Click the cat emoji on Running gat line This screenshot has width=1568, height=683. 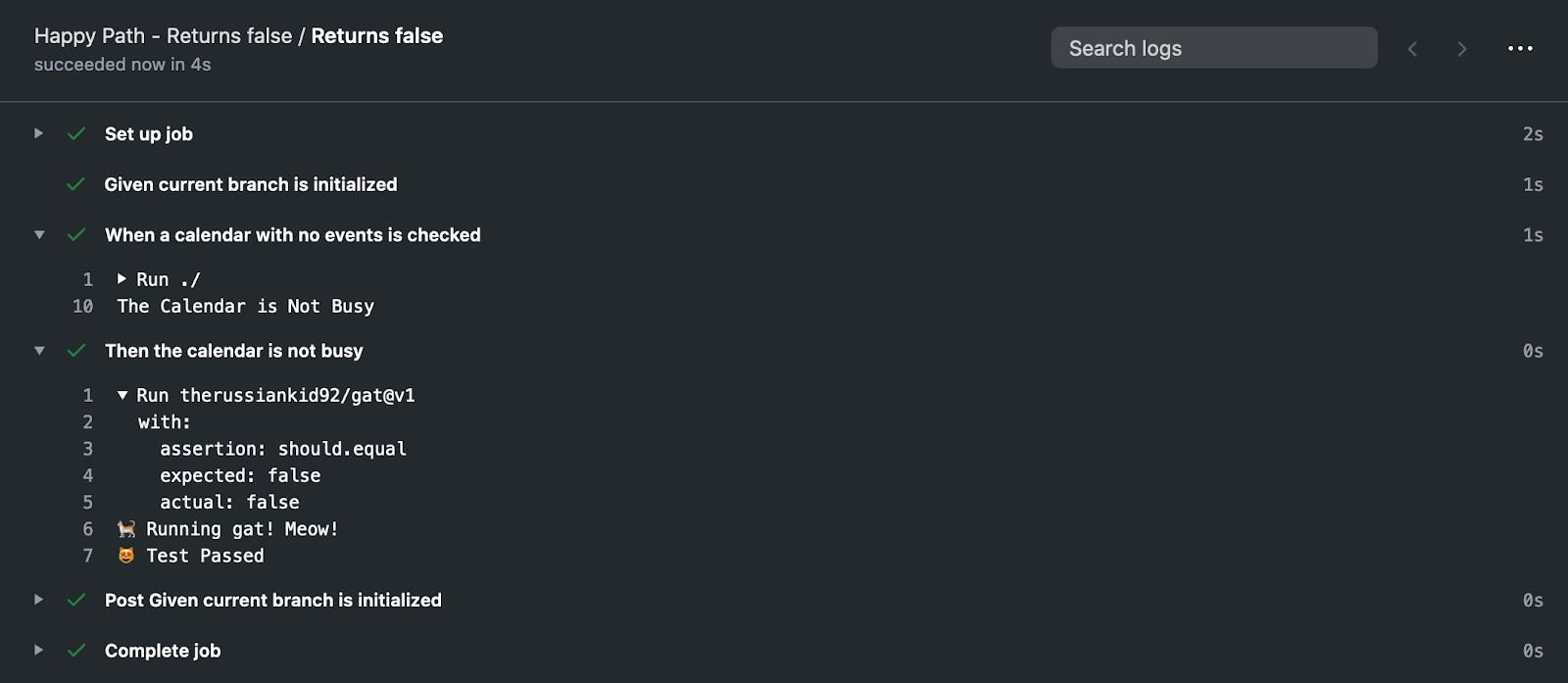click(x=126, y=529)
